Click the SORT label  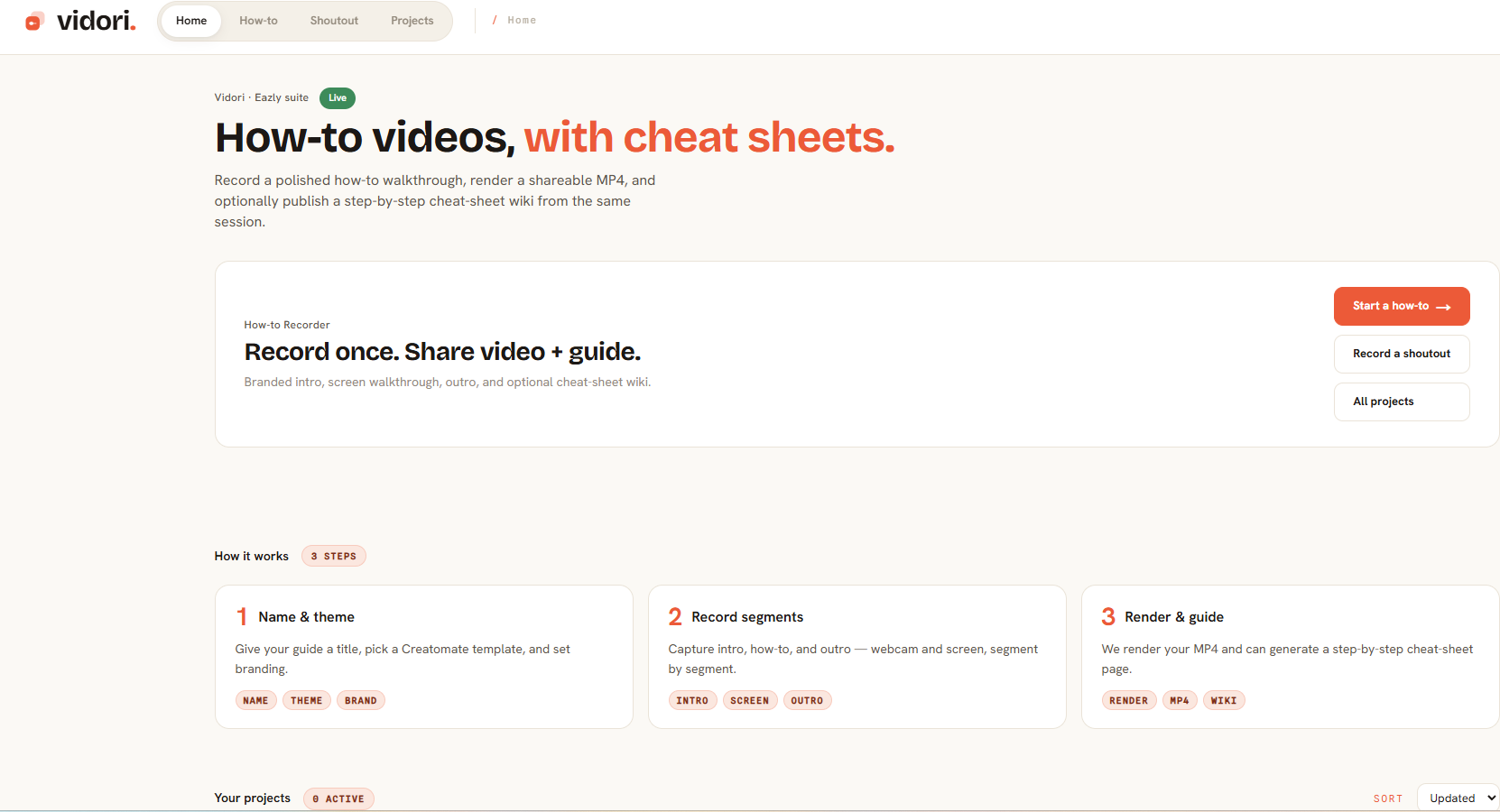(x=1388, y=798)
